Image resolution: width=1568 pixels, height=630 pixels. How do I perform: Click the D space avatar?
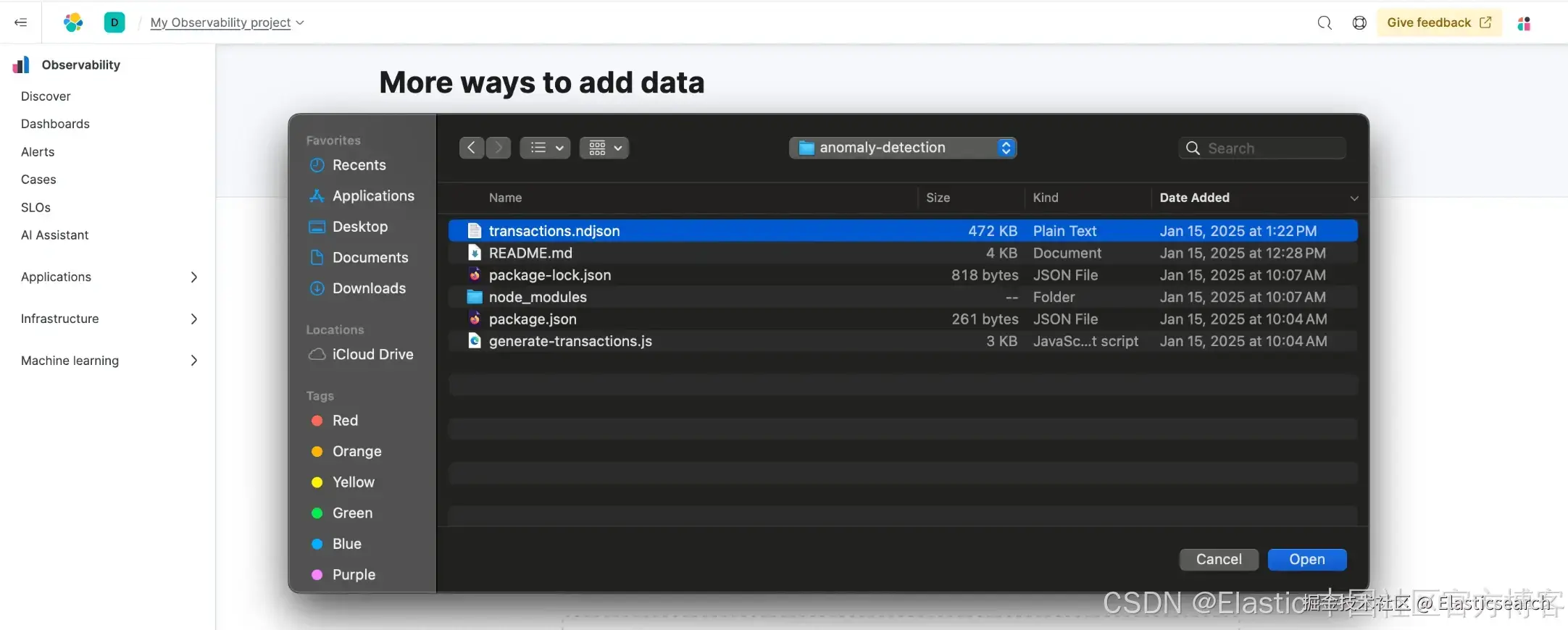click(x=114, y=22)
